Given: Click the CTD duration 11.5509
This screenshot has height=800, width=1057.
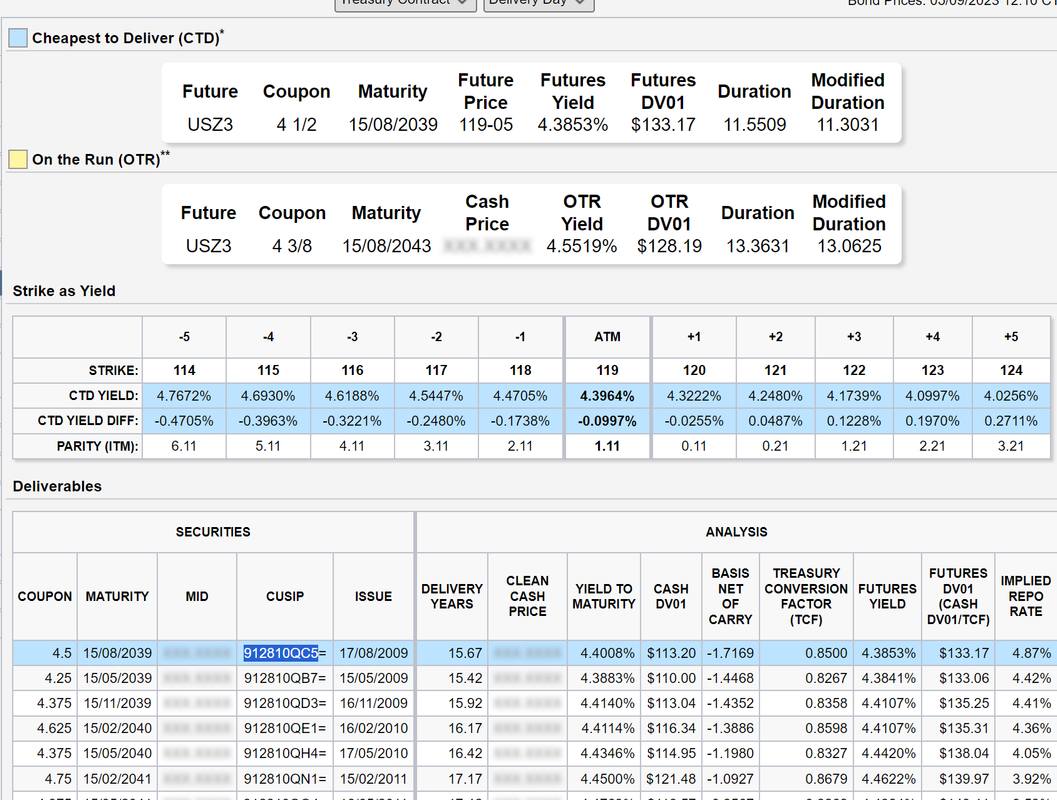Looking at the screenshot, I should [x=754, y=125].
